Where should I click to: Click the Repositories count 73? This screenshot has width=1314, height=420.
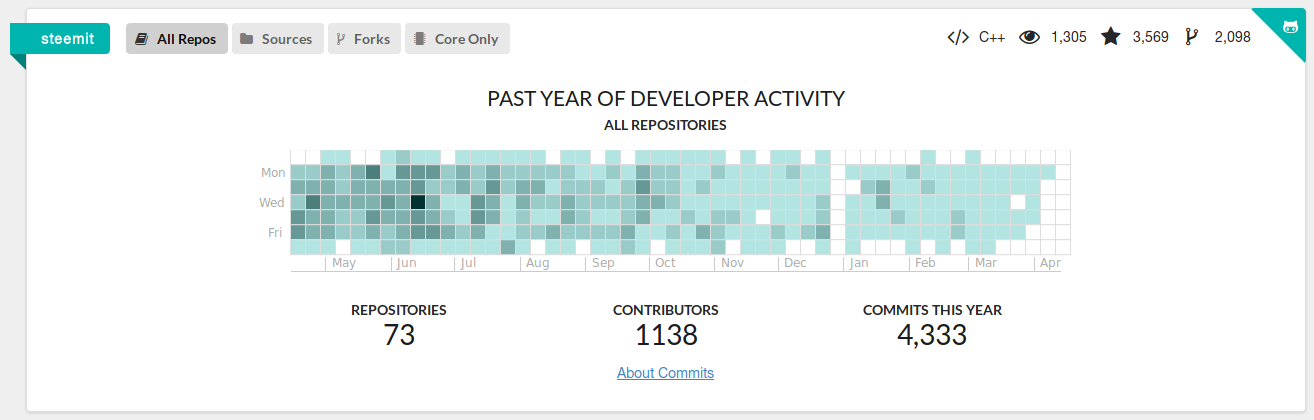399,334
